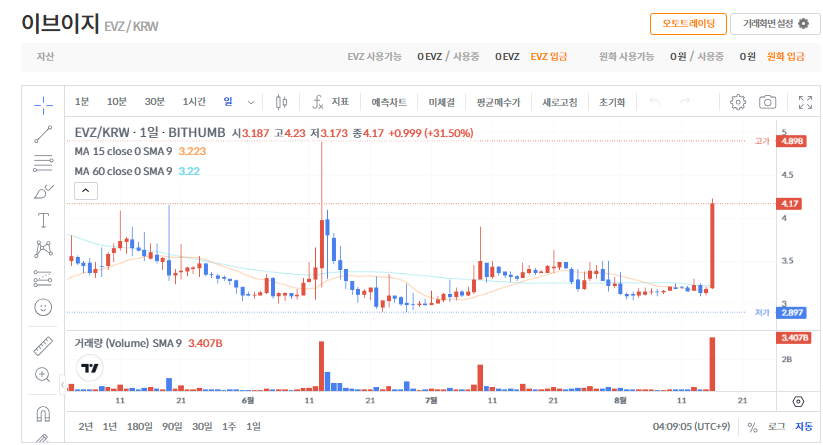The height and width of the screenshot is (445, 823).
Task: Open the 지표 indicators menu
Action: (331, 102)
